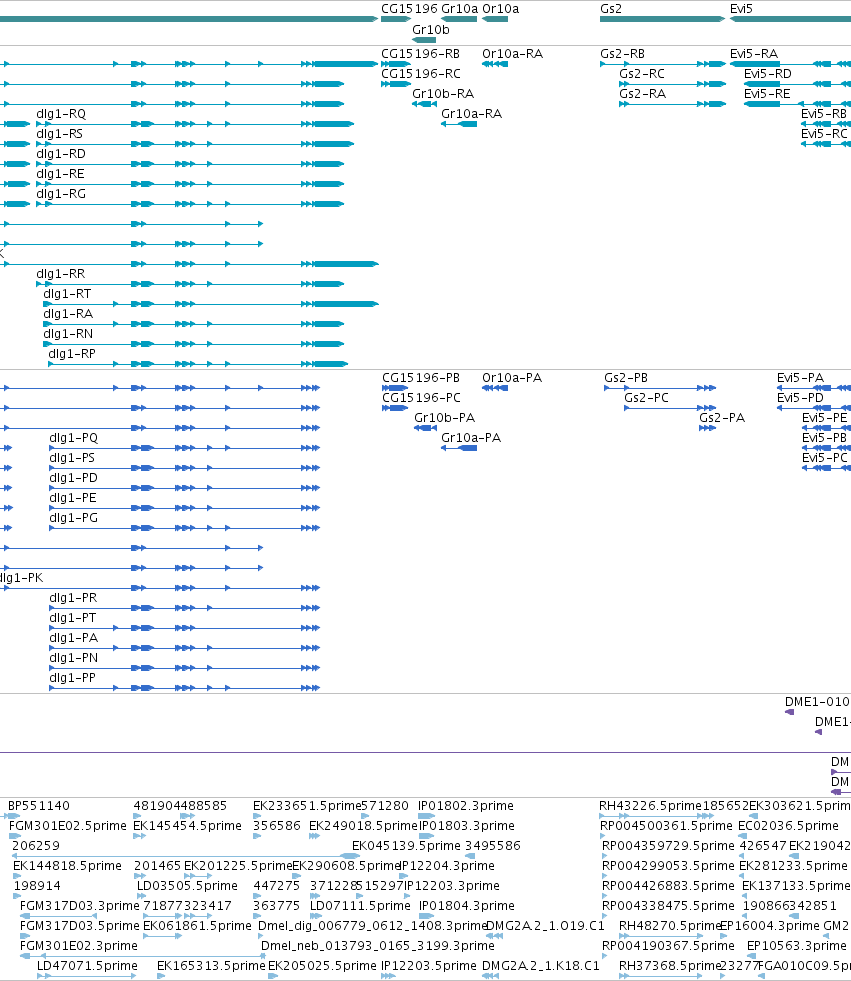The image size is (851, 981).
Task: Click the LD03505.5prime EST label
Action: tap(188, 886)
